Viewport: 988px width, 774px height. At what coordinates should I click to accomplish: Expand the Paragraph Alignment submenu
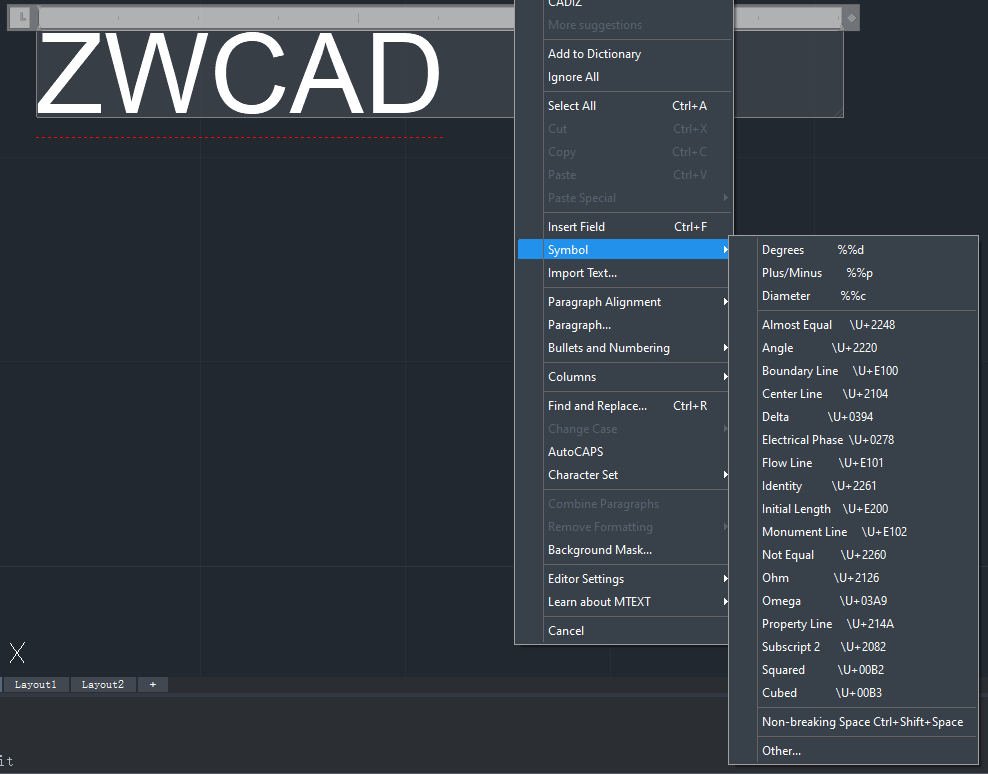coord(624,302)
